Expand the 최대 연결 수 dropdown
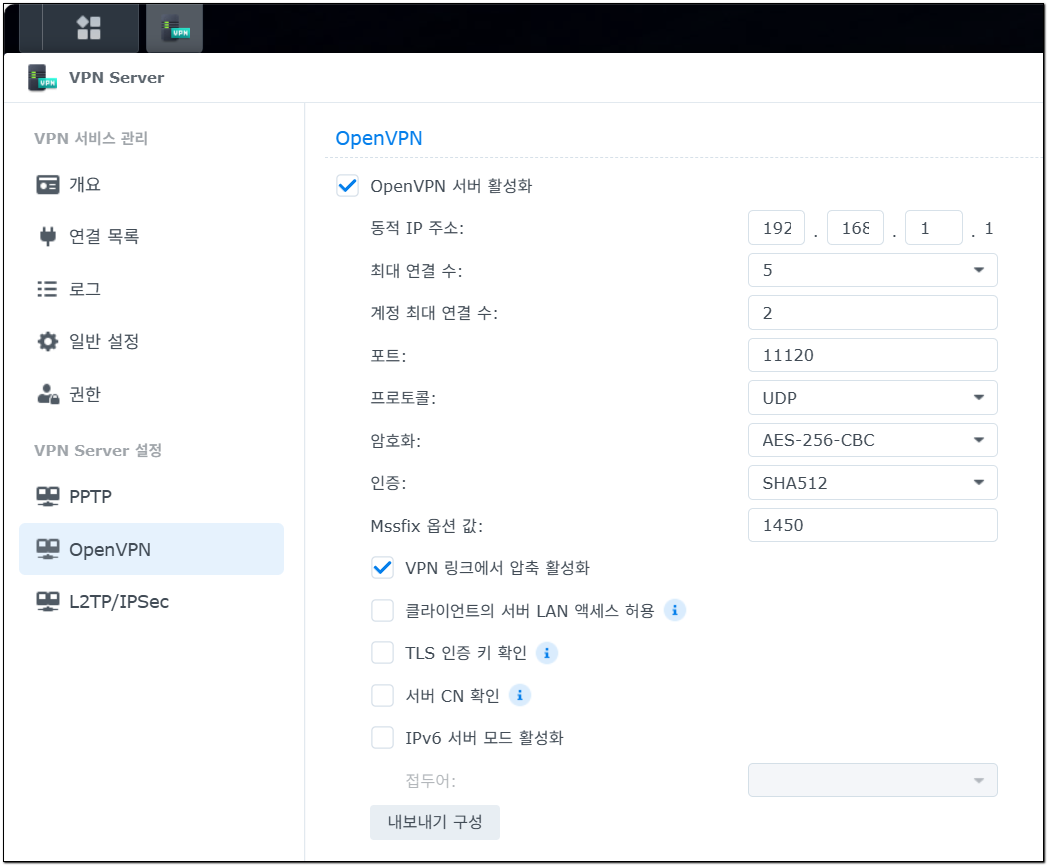 (x=872, y=270)
